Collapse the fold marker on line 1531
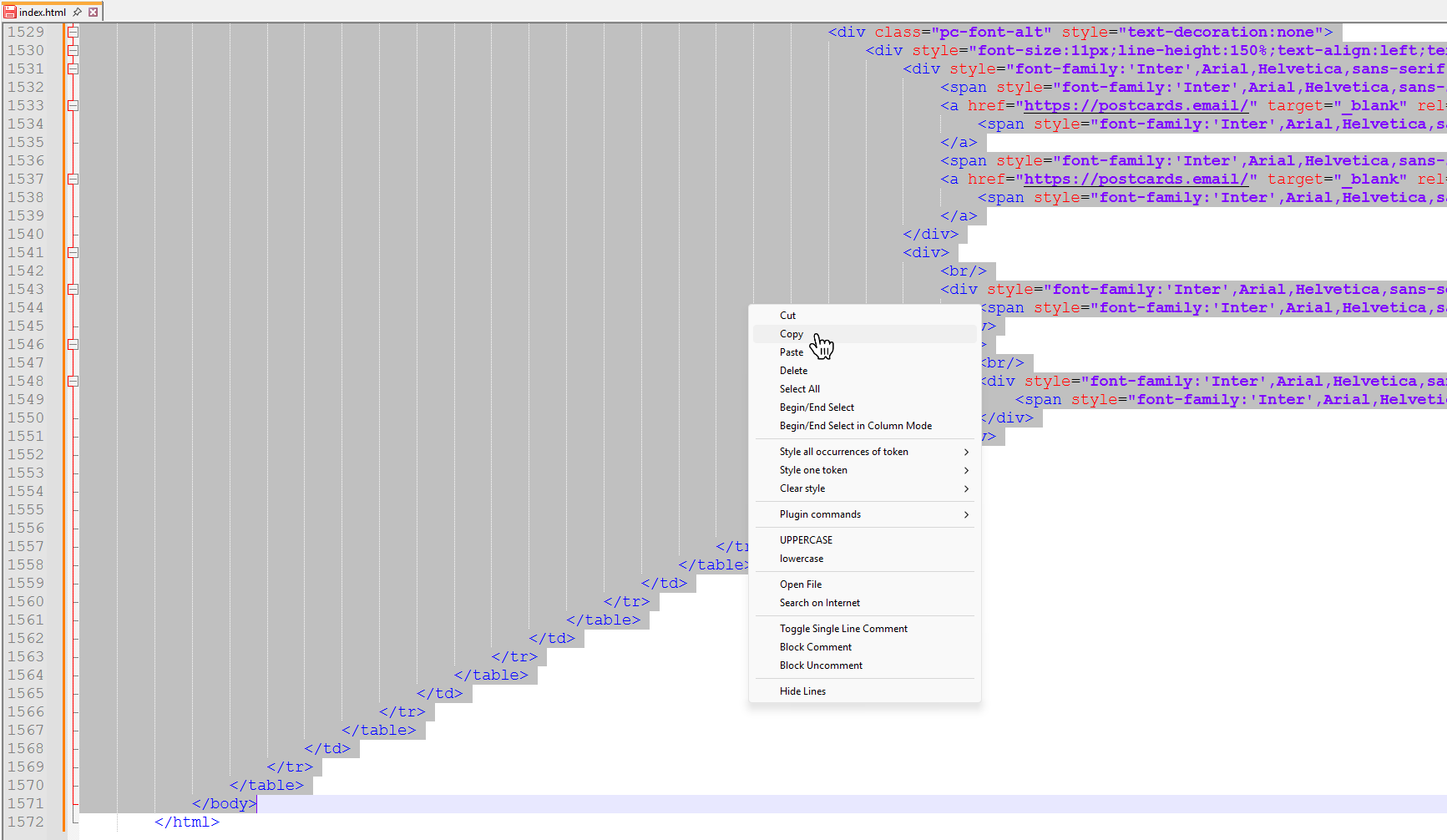 pyautogui.click(x=73, y=68)
